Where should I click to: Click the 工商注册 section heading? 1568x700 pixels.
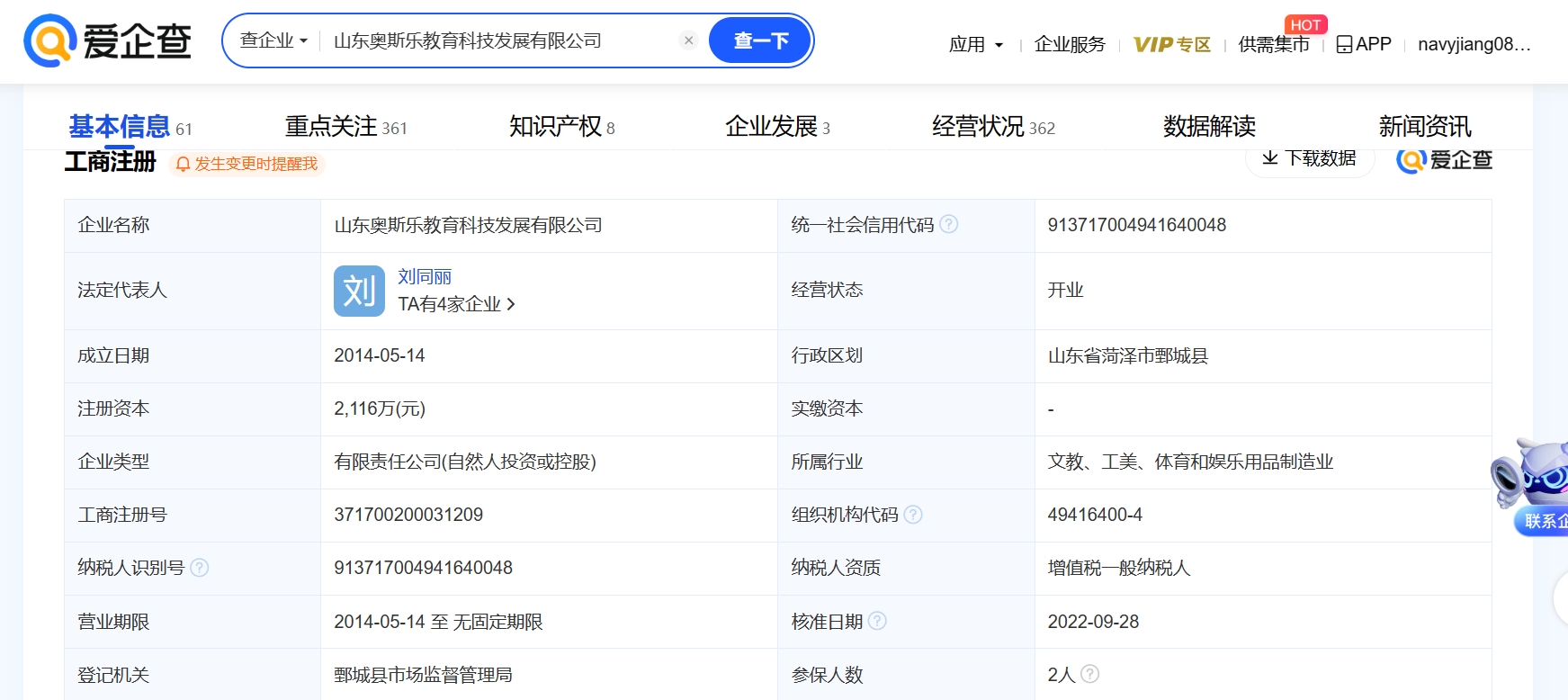[x=110, y=162]
